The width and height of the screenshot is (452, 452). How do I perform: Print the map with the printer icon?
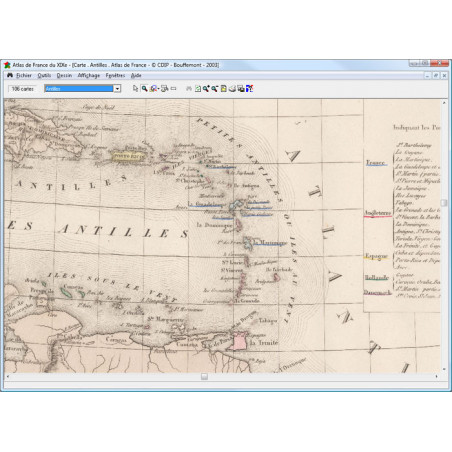[232, 89]
